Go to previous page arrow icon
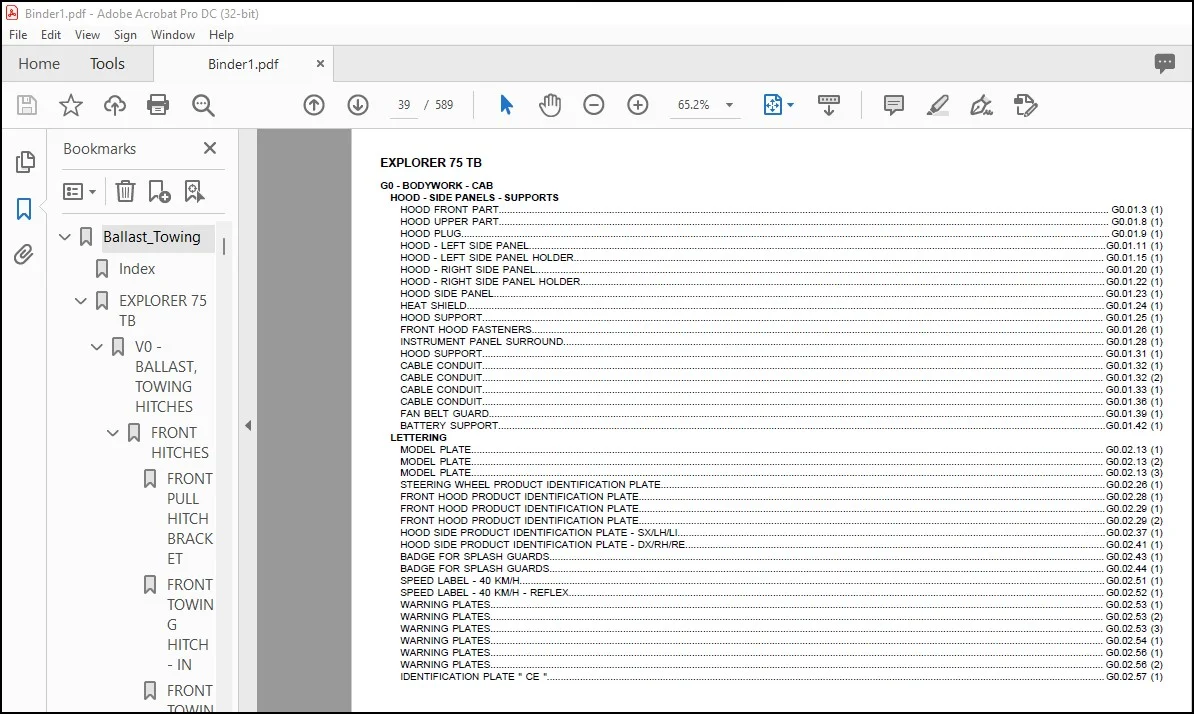 pos(314,105)
